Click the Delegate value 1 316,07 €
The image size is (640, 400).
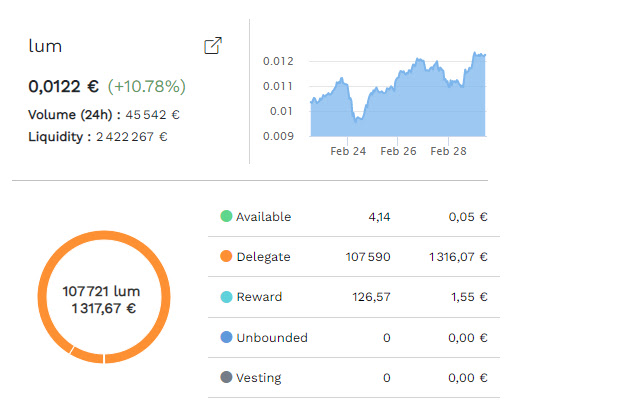point(458,257)
